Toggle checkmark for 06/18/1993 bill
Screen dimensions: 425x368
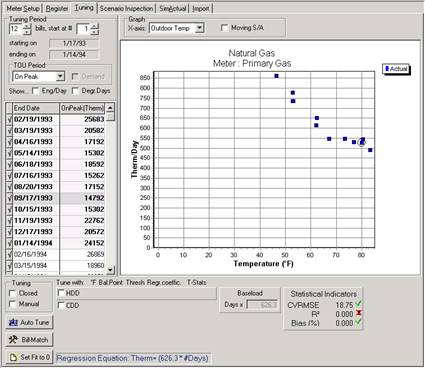pyautogui.click(x=9, y=164)
